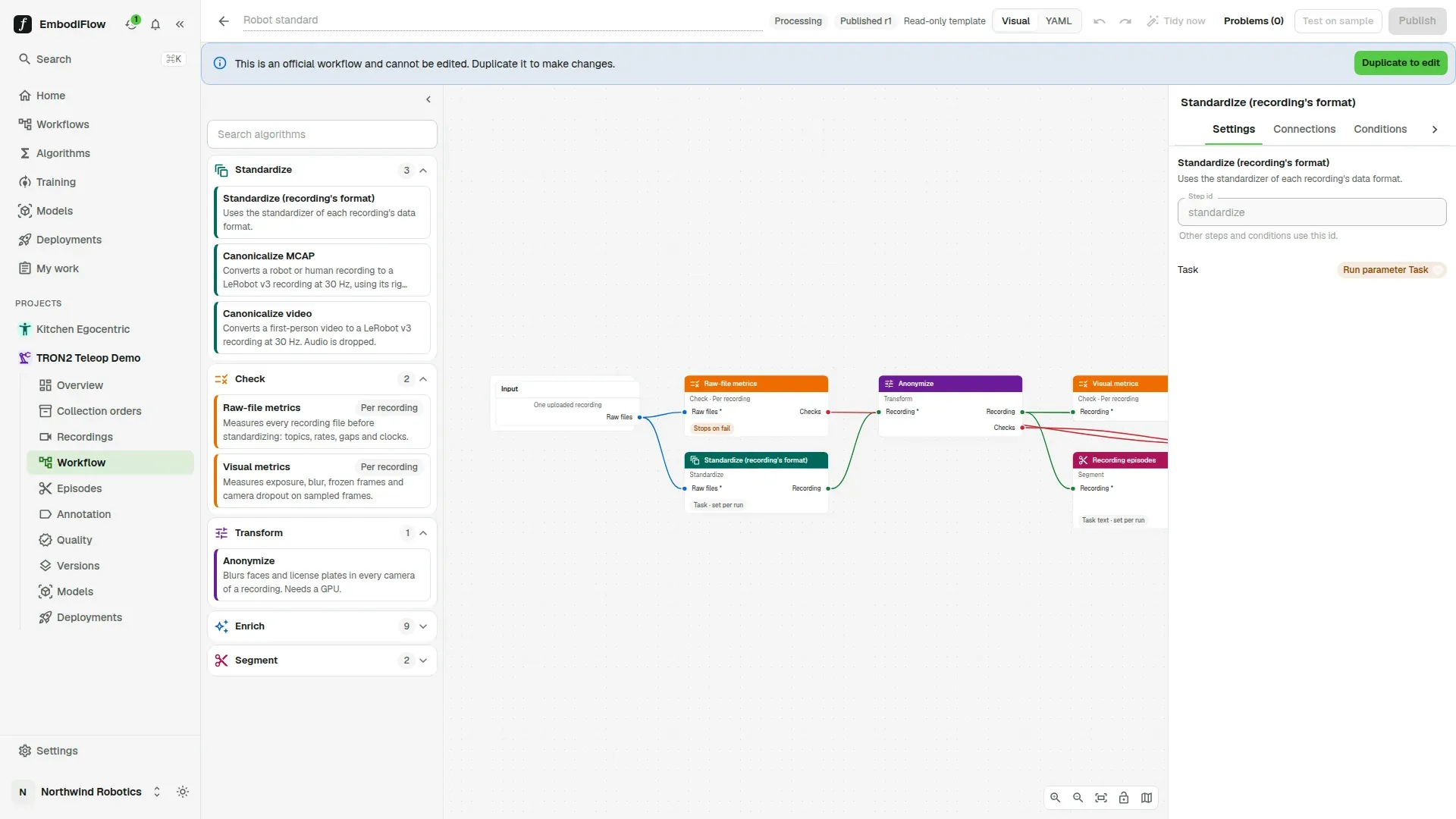Click the Training icon in sidebar
The height and width of the screenshot is (819, 1456).
25,182
